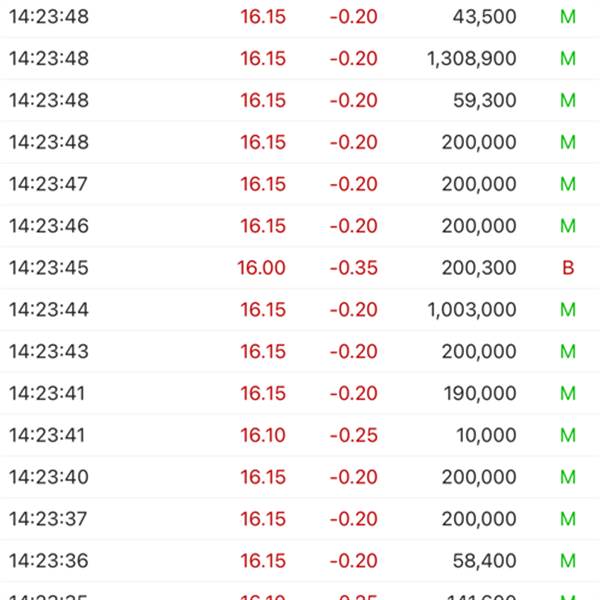Select the -0.35 change value
The image size is (600, 600).
354,268
